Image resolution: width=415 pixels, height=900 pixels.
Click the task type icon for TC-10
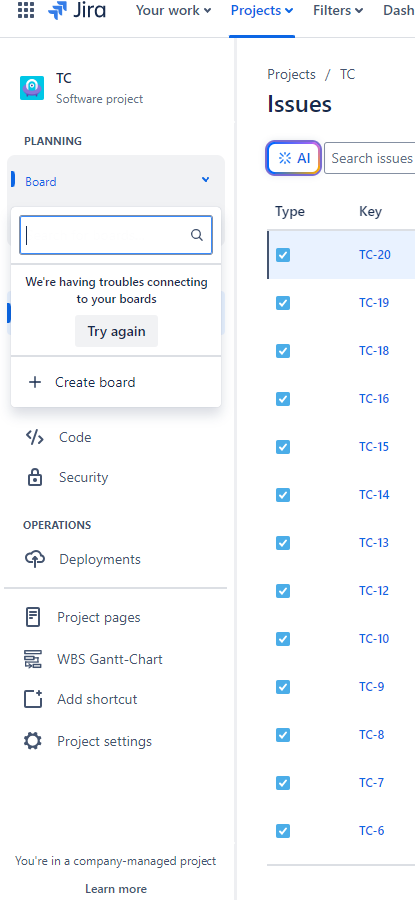[x=283, y=639]
